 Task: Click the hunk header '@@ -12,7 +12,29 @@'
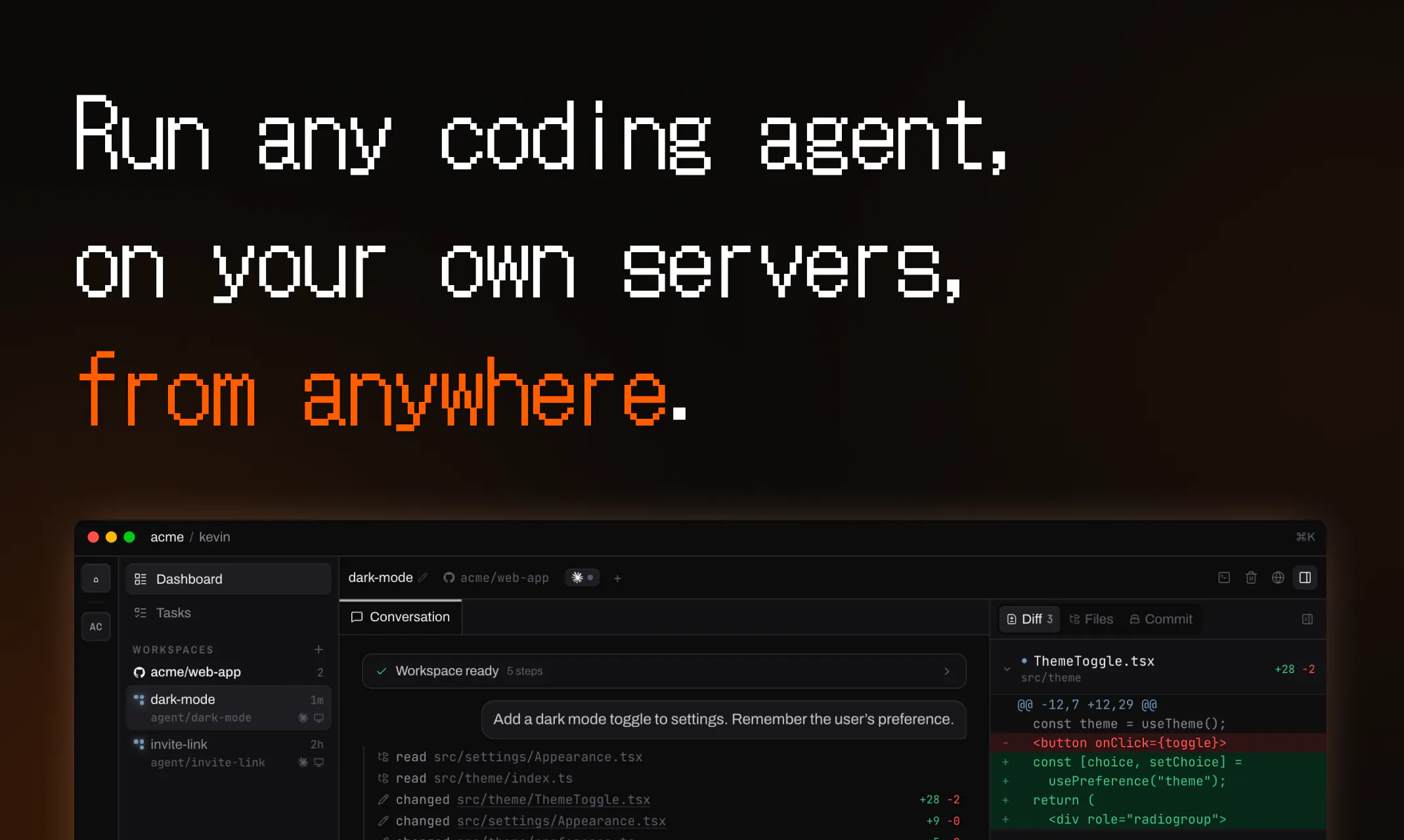[1087, 705]
